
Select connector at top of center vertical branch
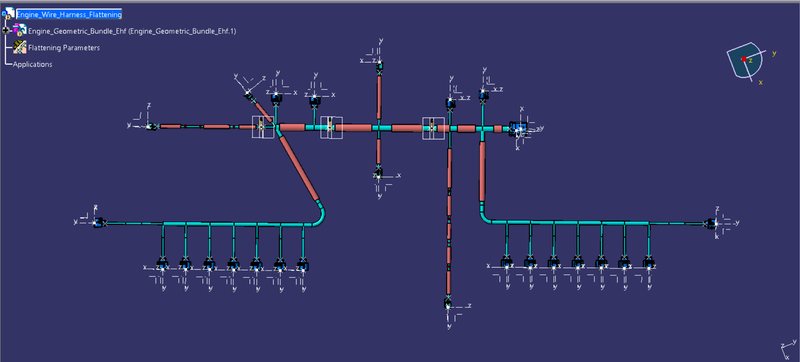tap(379, 65)
